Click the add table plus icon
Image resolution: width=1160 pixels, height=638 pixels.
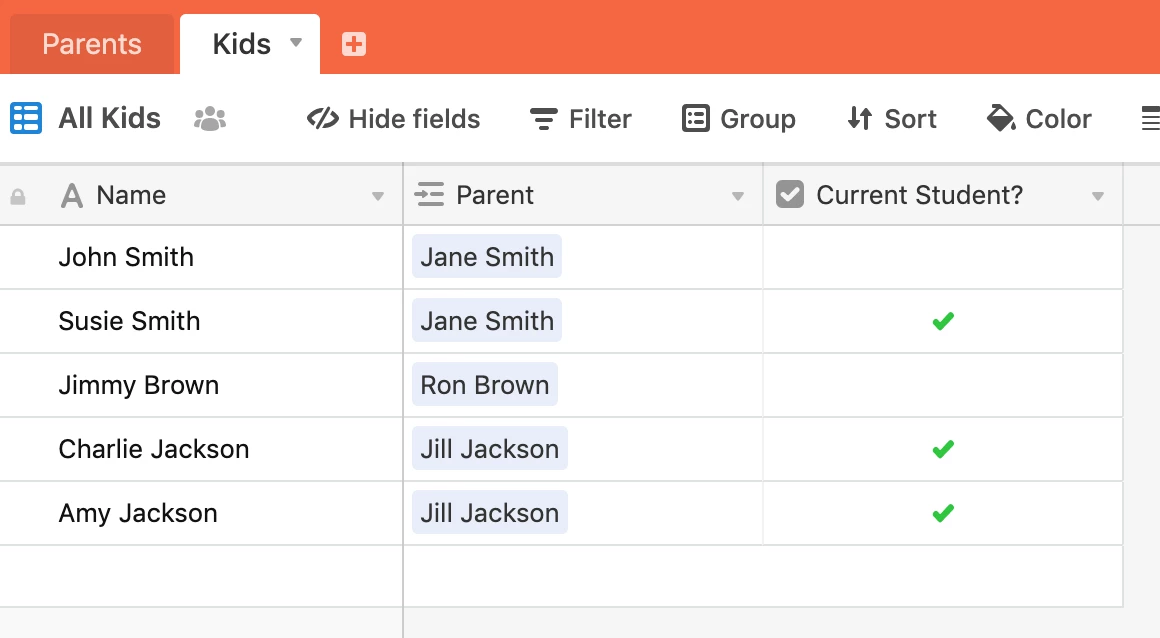click(354, 44)
